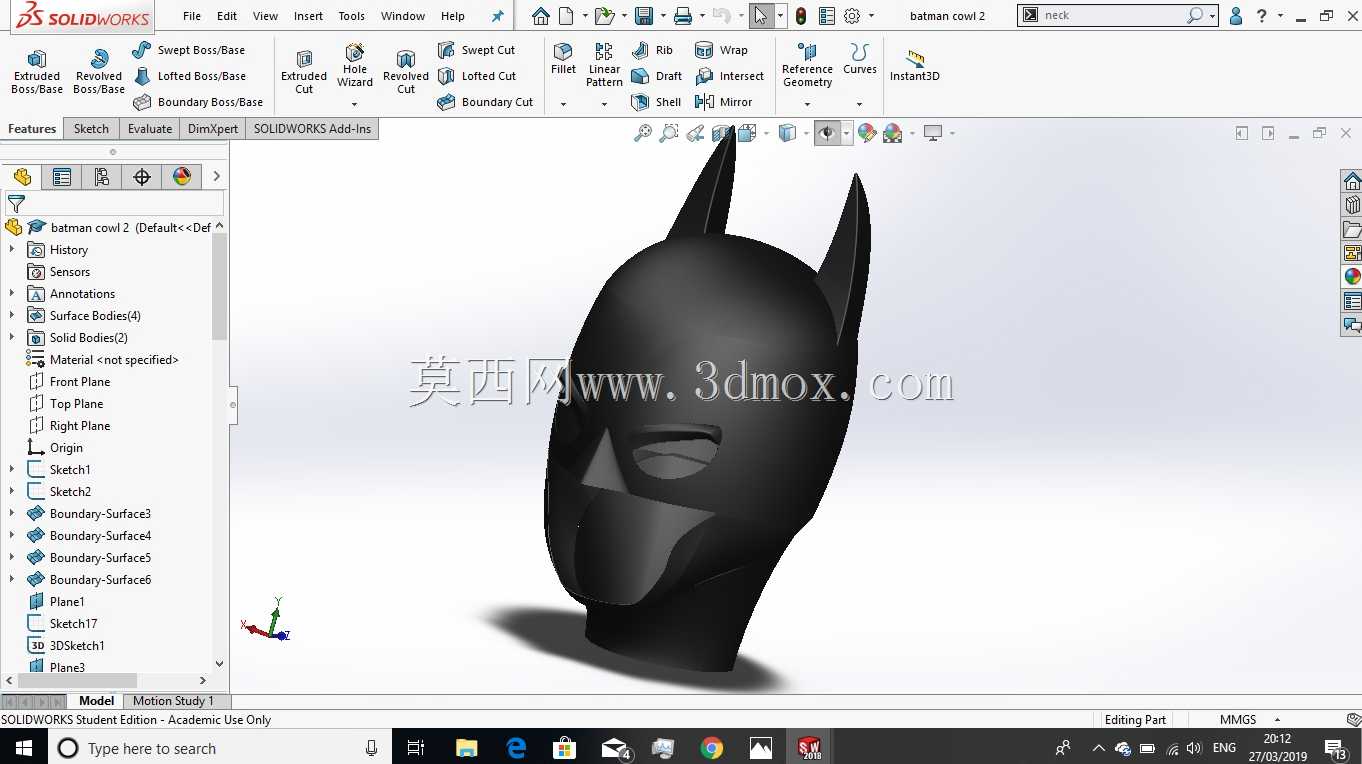Toggle the Hide/Show Items eye button
Screen dimensions: 1362x764
[x=827, y=133]
